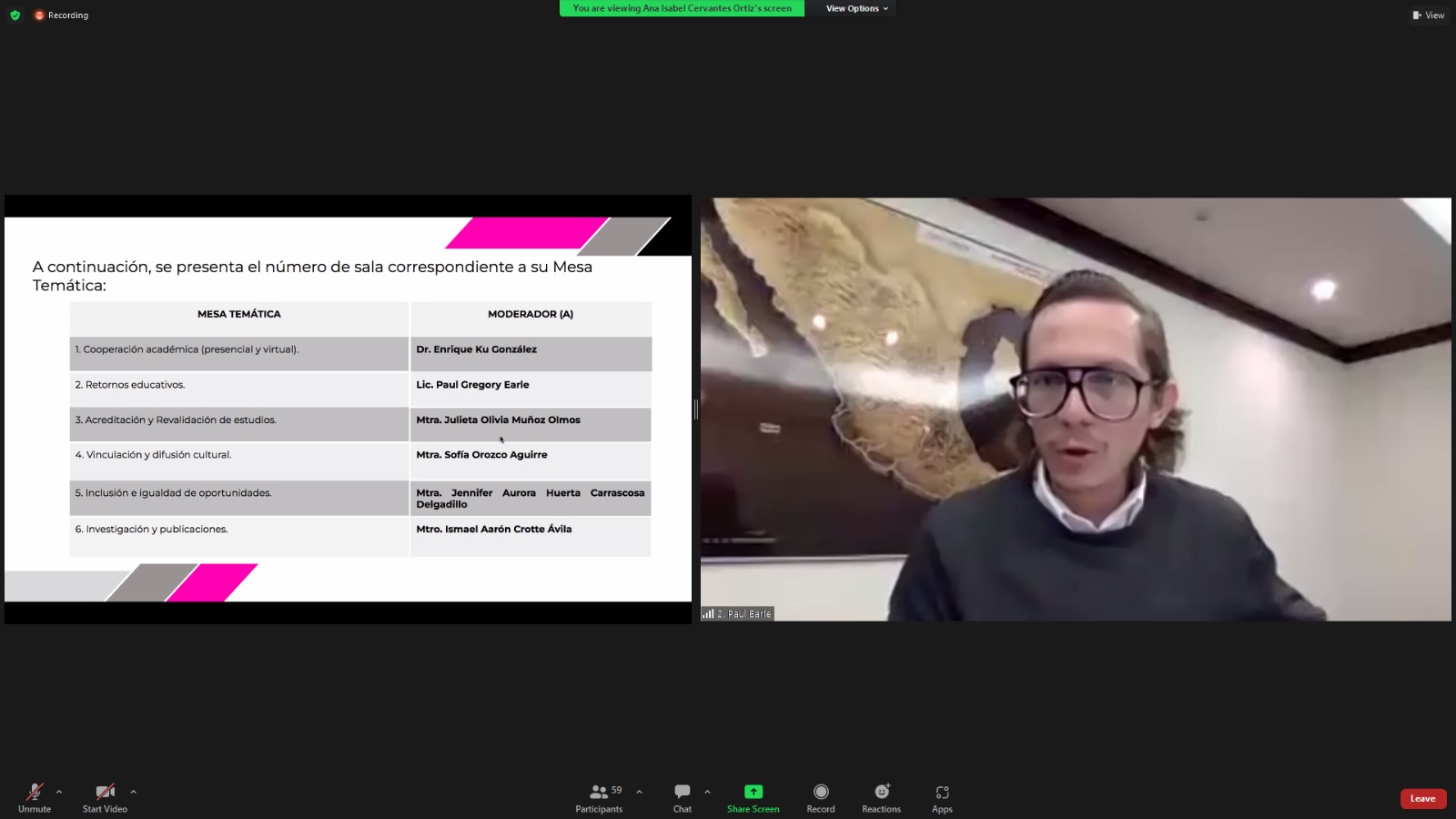Click '4. Vinculación y difusión cultural.'
Screen dimensions: 1456x819
153,455
